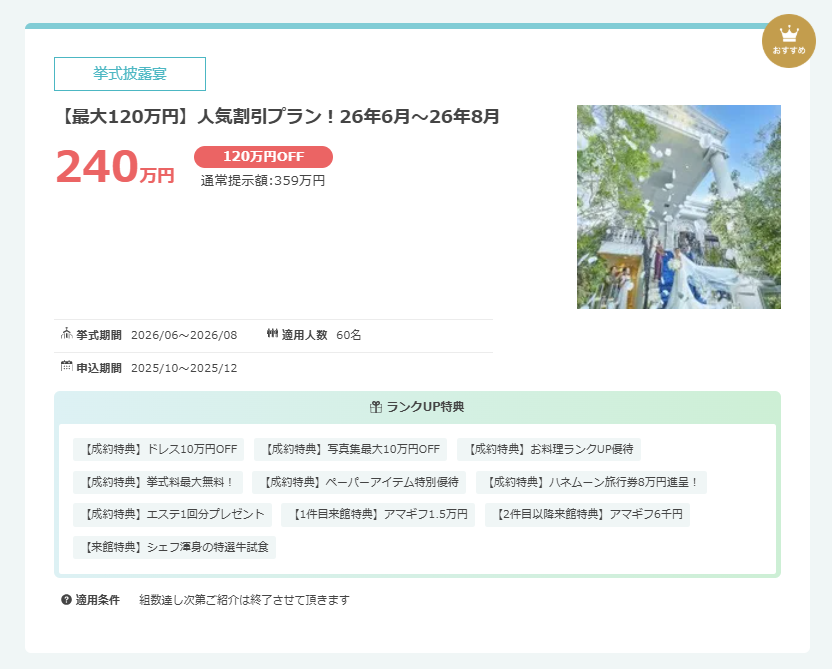Click the ハネムーン旅行券8万円進呈 benefit tag
Viewport: 832px width, 669px height.
[x=591, y=482]
